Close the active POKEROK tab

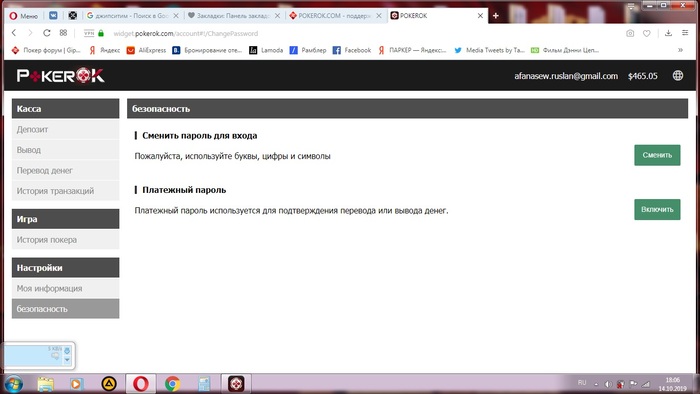(x=480, y=16)
